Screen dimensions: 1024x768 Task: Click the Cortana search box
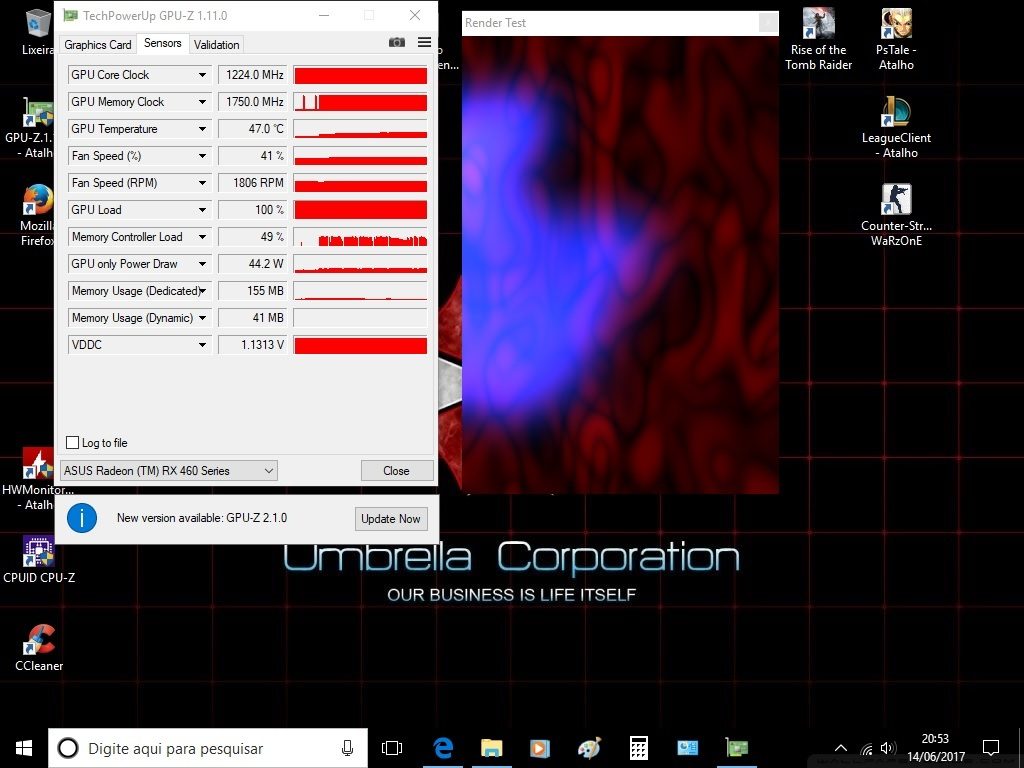point(208,748)
